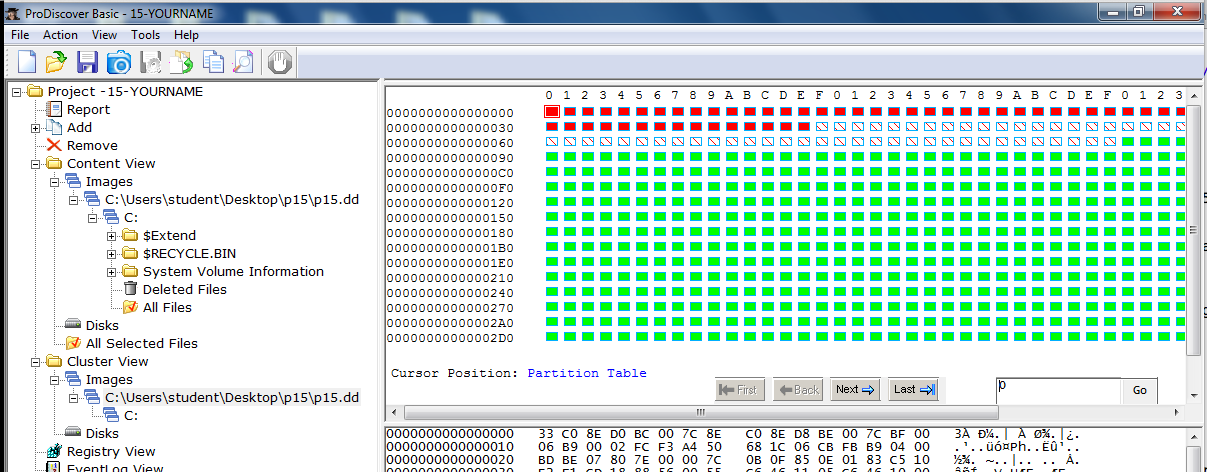Image resolution: width=1207 pixels, height=472 pixels.
Task: Click the Next navigation button
Action: (x=855, y=390)
